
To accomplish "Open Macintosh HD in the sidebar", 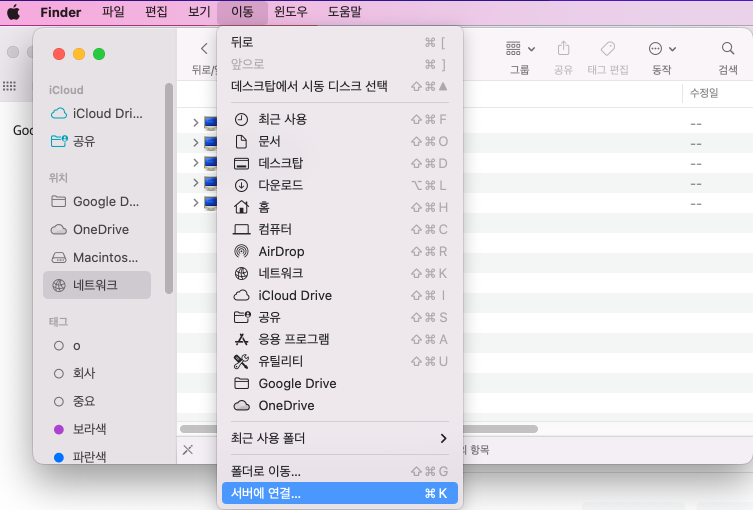I will click(97, 257).
